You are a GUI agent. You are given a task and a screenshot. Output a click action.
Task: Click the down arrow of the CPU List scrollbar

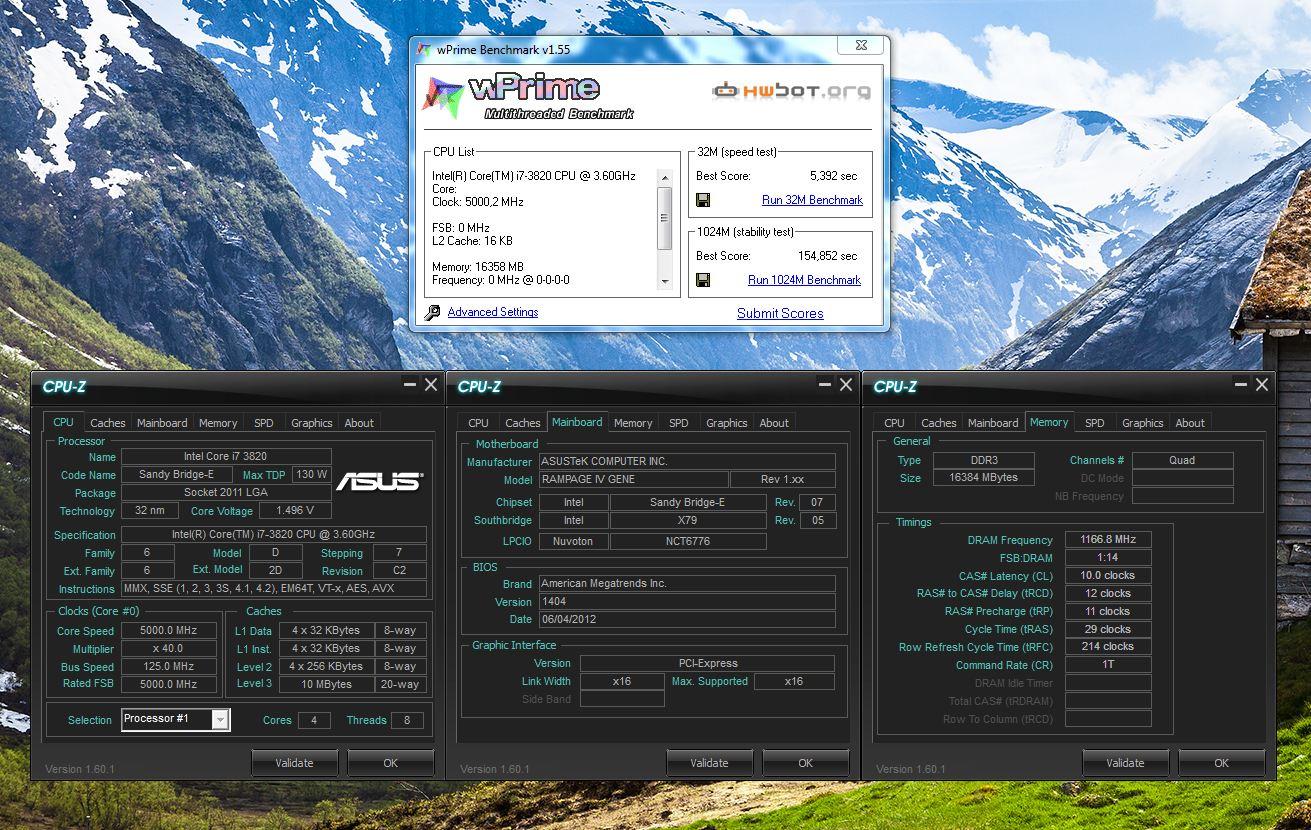pyautogui.click(x=664, y=282)
